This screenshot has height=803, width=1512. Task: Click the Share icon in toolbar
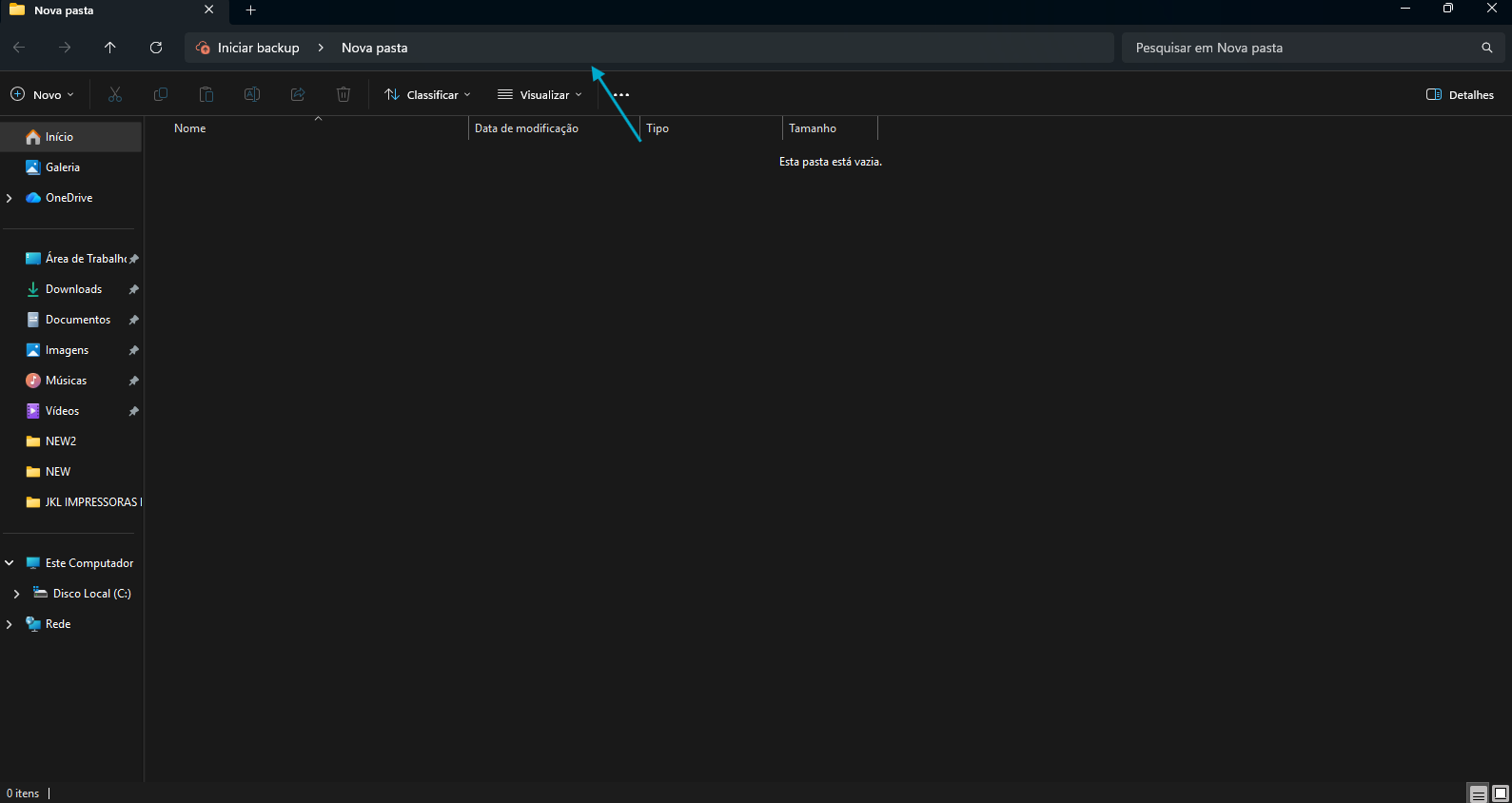pos(298,94)
